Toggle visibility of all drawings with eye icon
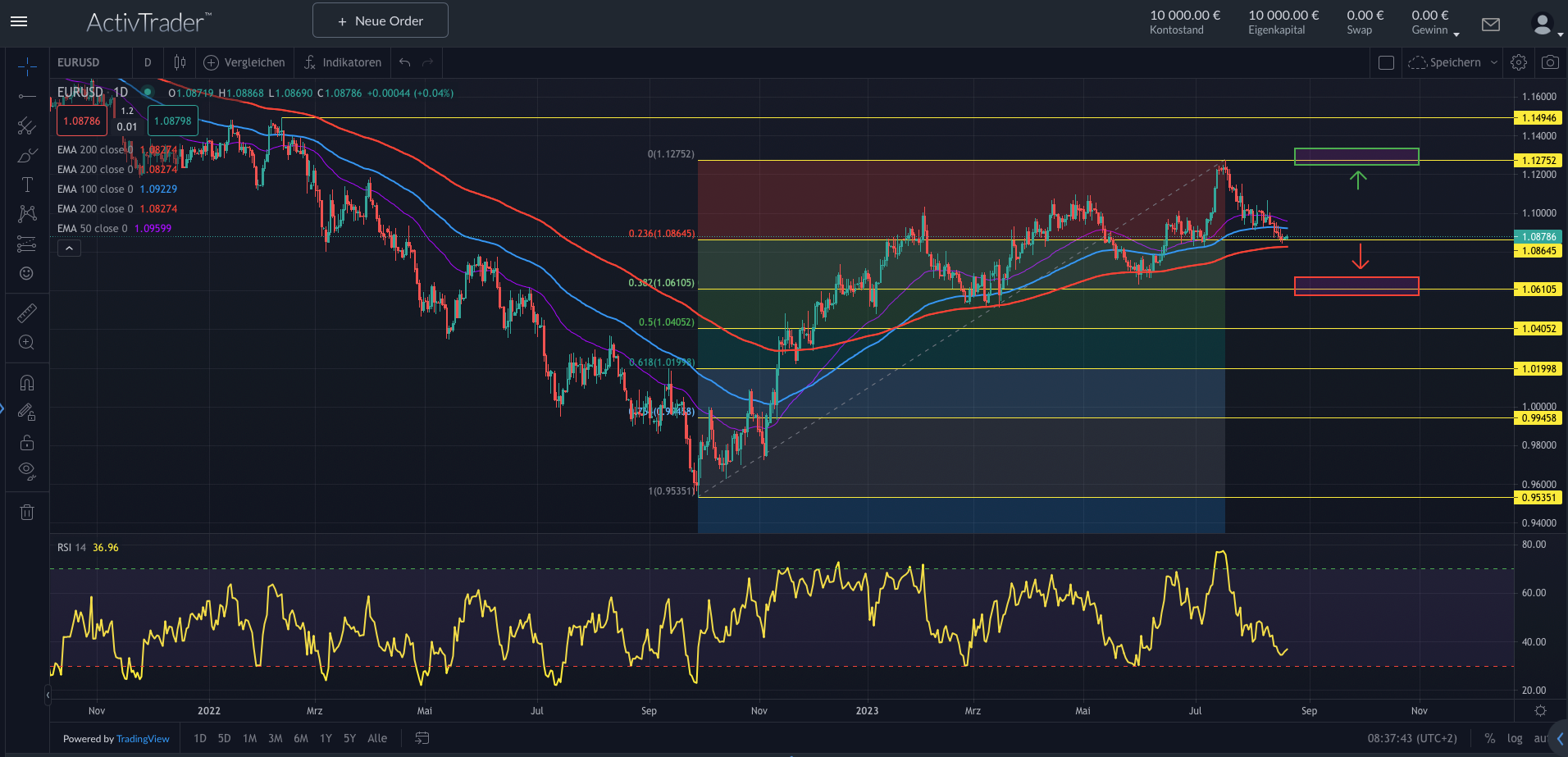Viewport: 1568px width, 757px height. point(27,471)
